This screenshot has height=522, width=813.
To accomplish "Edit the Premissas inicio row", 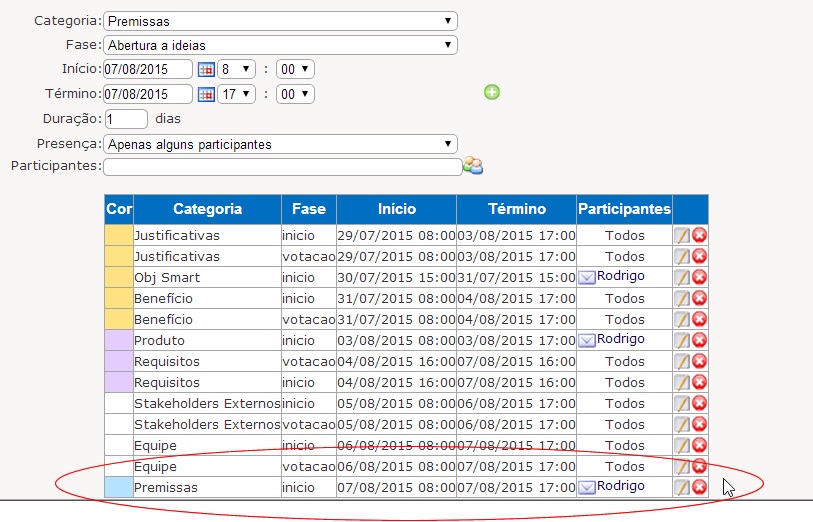I will pos(682,488).
